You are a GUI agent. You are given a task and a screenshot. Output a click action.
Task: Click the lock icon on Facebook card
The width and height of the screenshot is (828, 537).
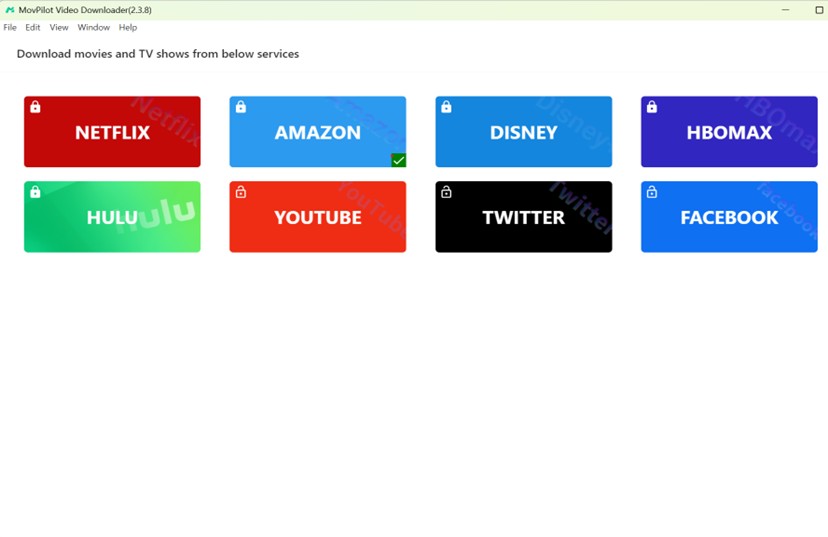pos(652,192)
